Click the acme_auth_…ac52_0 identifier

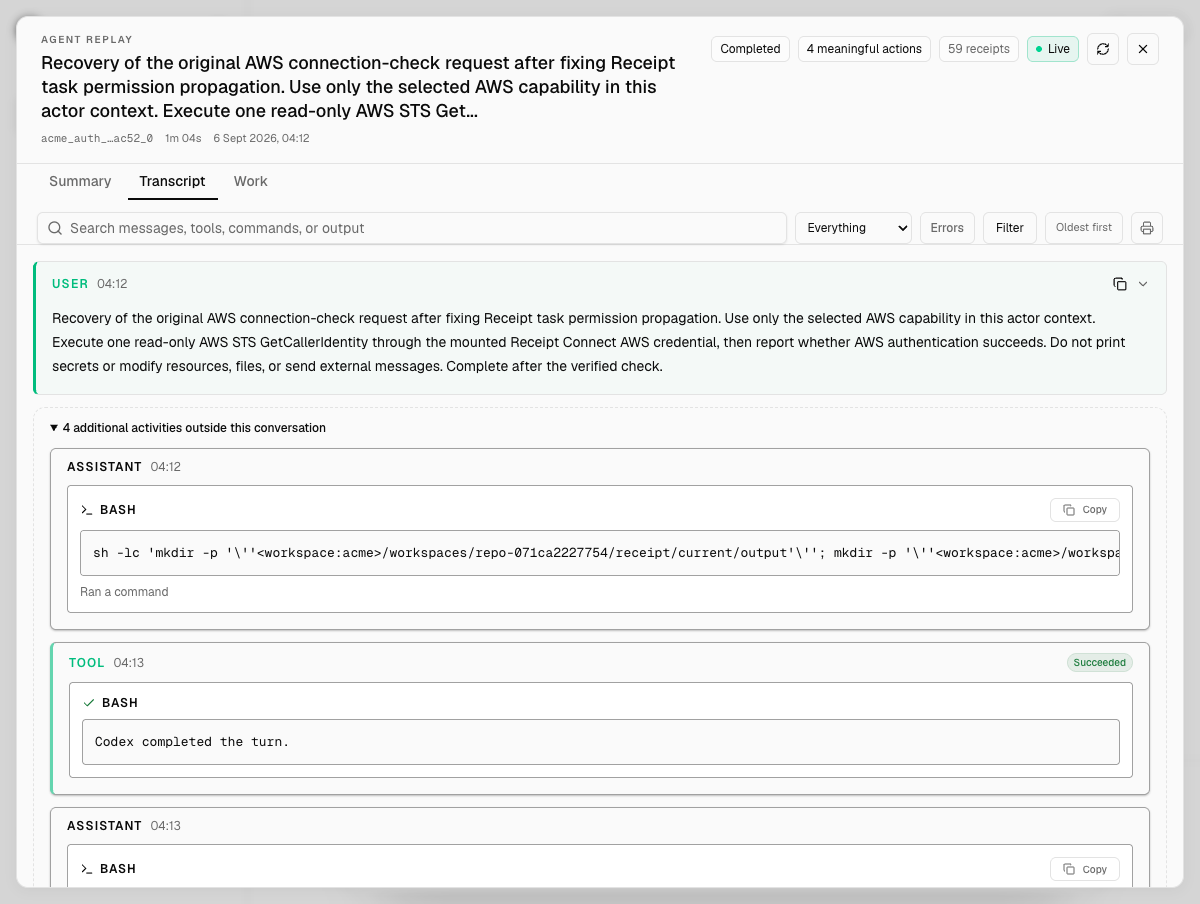(x=97, y=139)
